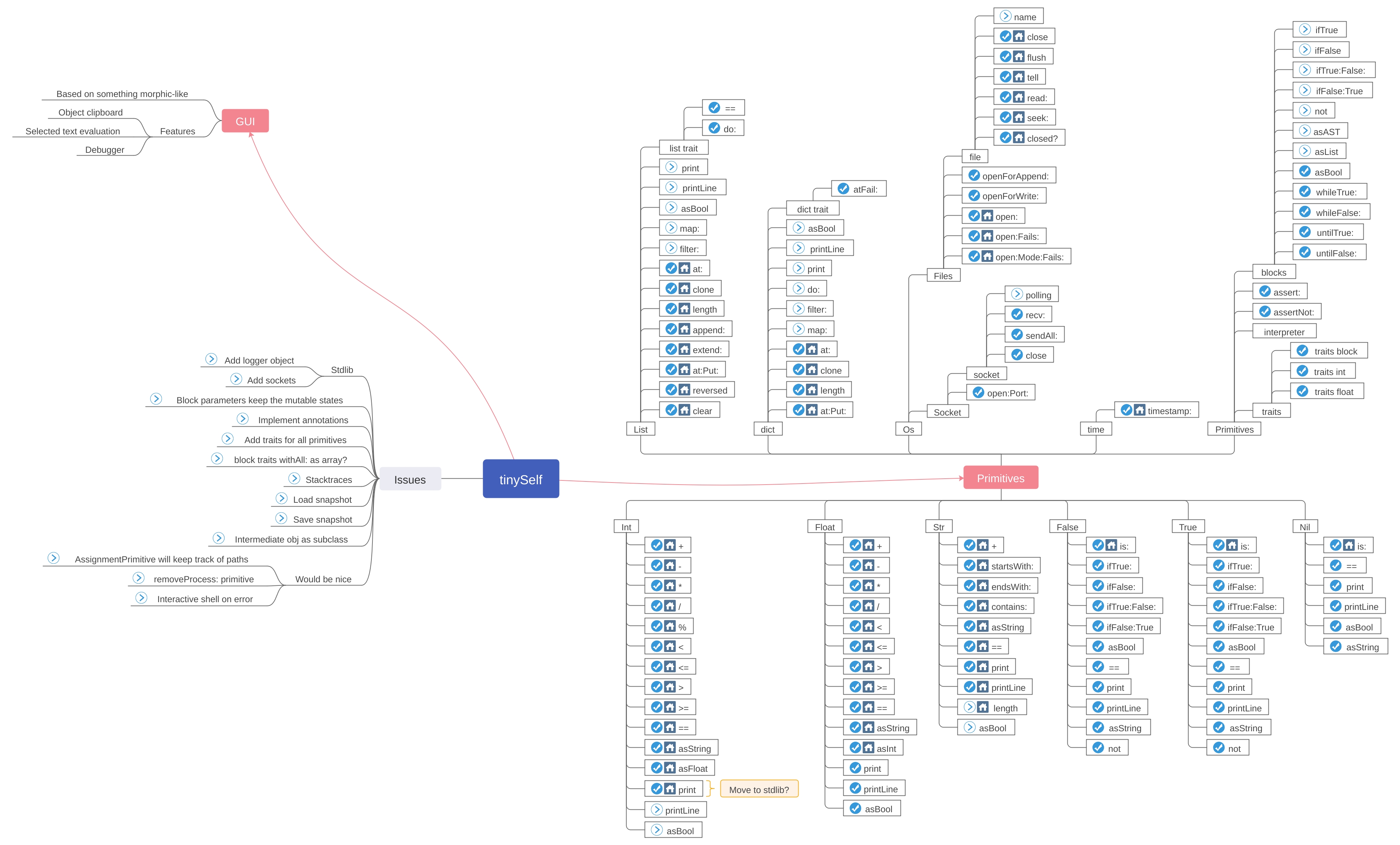This screenshot has width=1400, height=845.
Task: Click the checkmark icon beside "untilFalse:" under blocks
Action: coord(1305,252)
